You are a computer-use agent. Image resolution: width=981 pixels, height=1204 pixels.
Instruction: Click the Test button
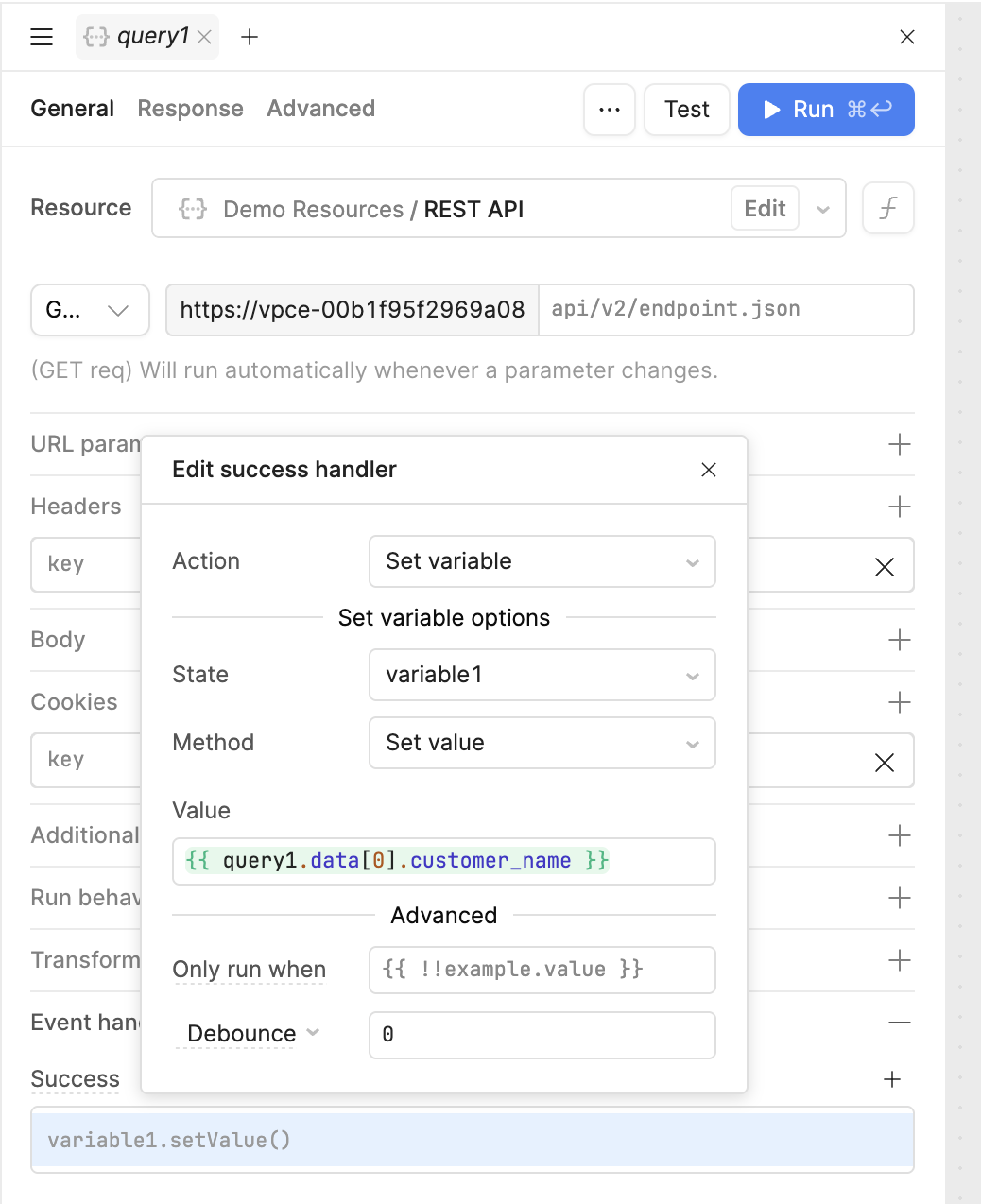(686, 110)
